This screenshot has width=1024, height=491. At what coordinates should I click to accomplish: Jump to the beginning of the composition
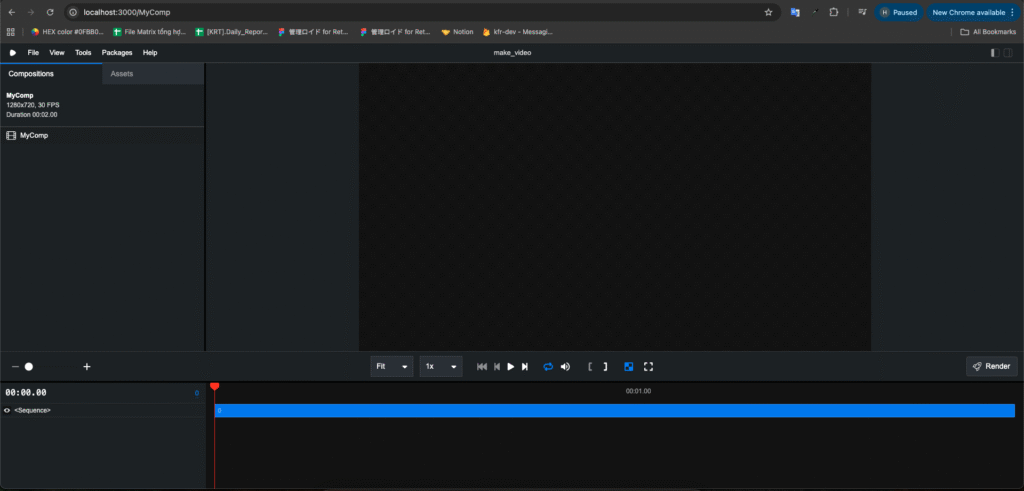click(482, 367)
